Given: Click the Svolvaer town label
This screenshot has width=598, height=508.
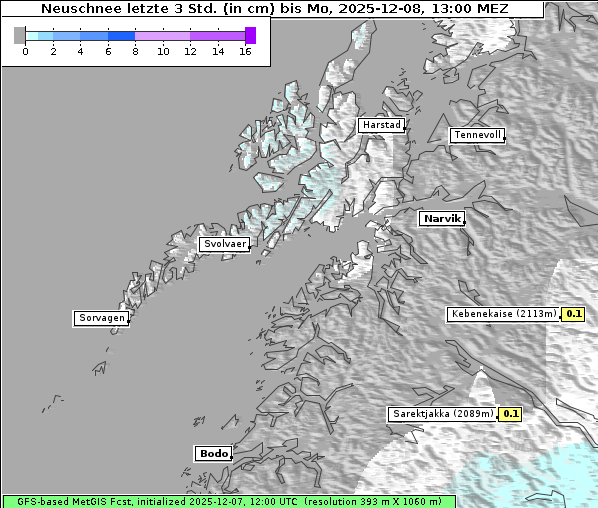Looking at the screenshot, I should (x=225, y=244).
